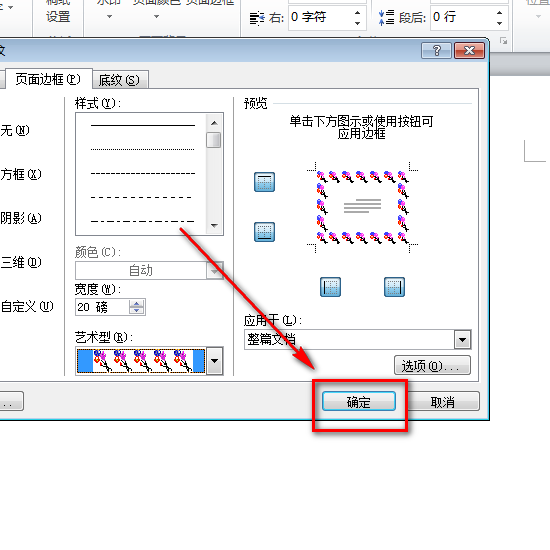Expand the 水印 ribbon dropdown arrow
Screen dimensions: 550x550
(109, 16)
